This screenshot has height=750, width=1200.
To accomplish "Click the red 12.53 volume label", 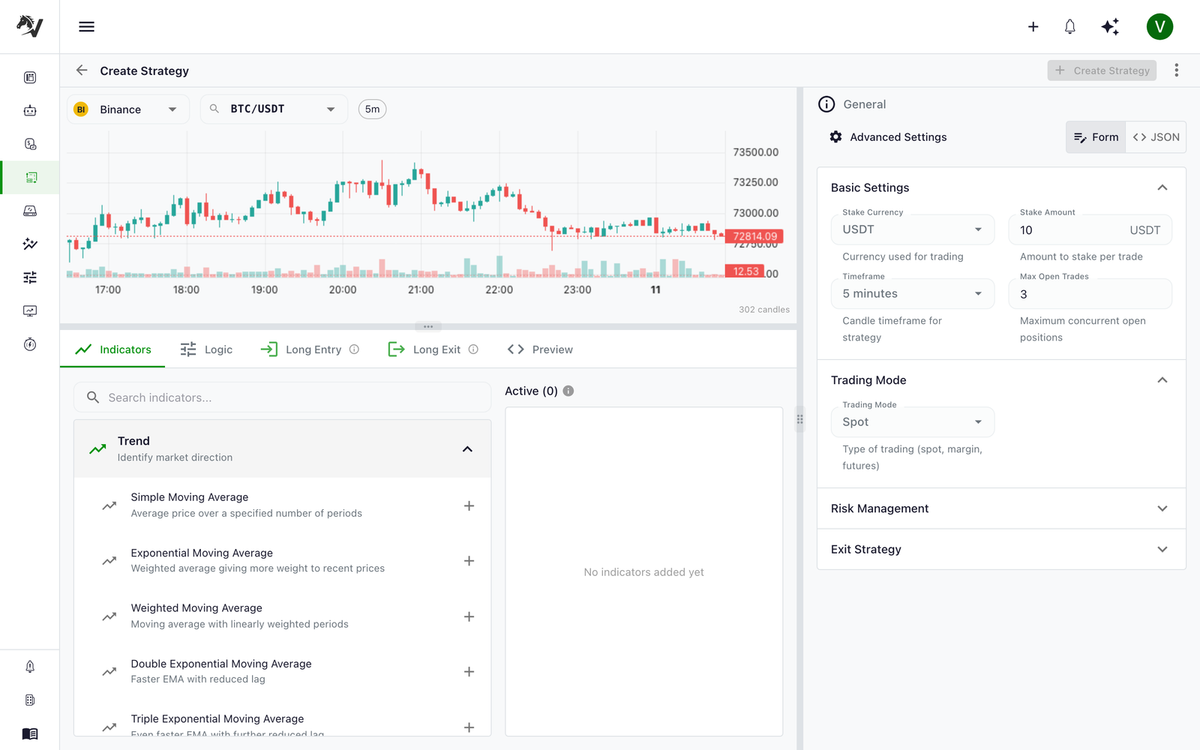I will (745, 271).
